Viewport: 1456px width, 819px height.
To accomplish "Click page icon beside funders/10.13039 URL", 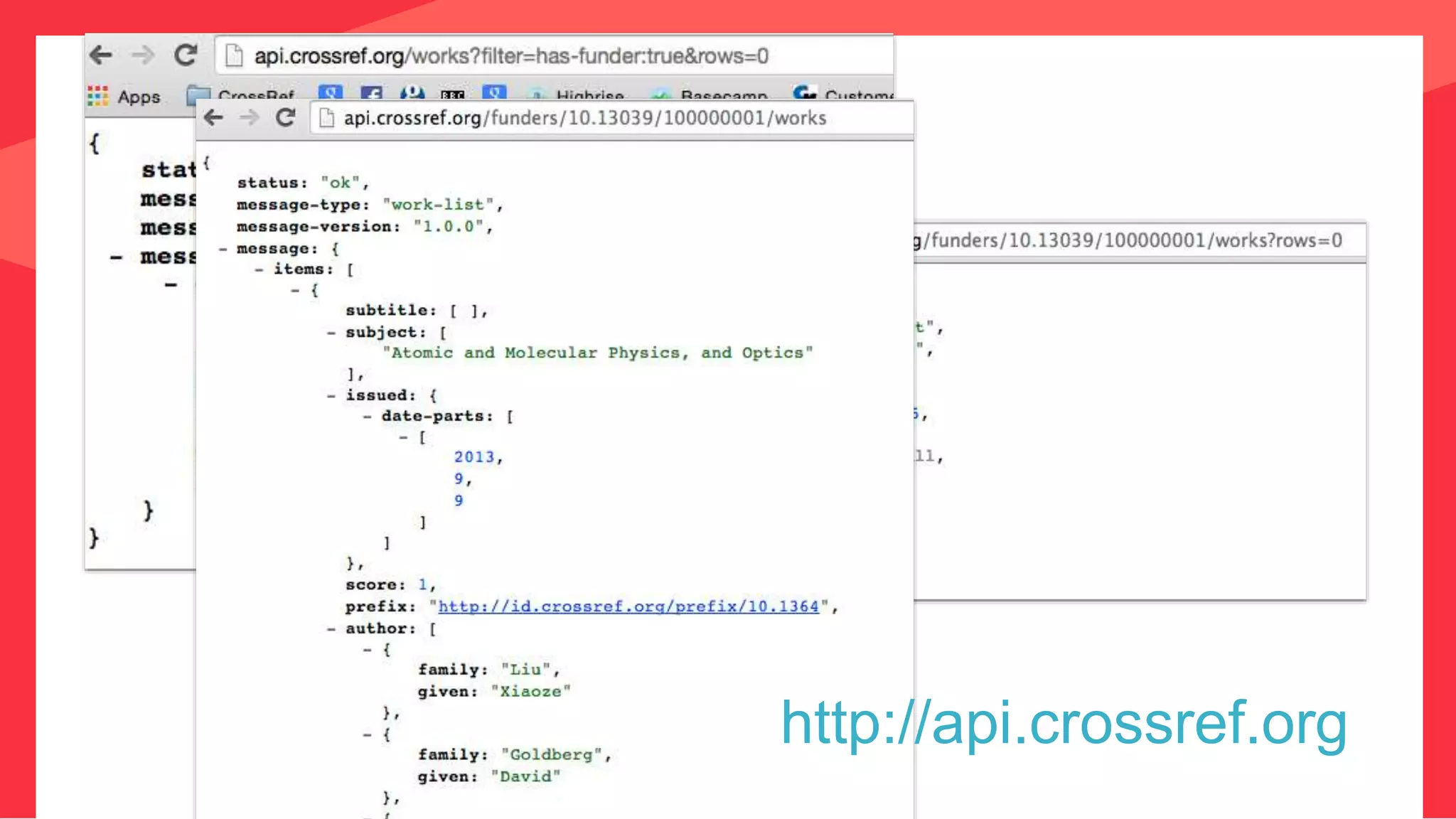I will click(x=326, y=118).
